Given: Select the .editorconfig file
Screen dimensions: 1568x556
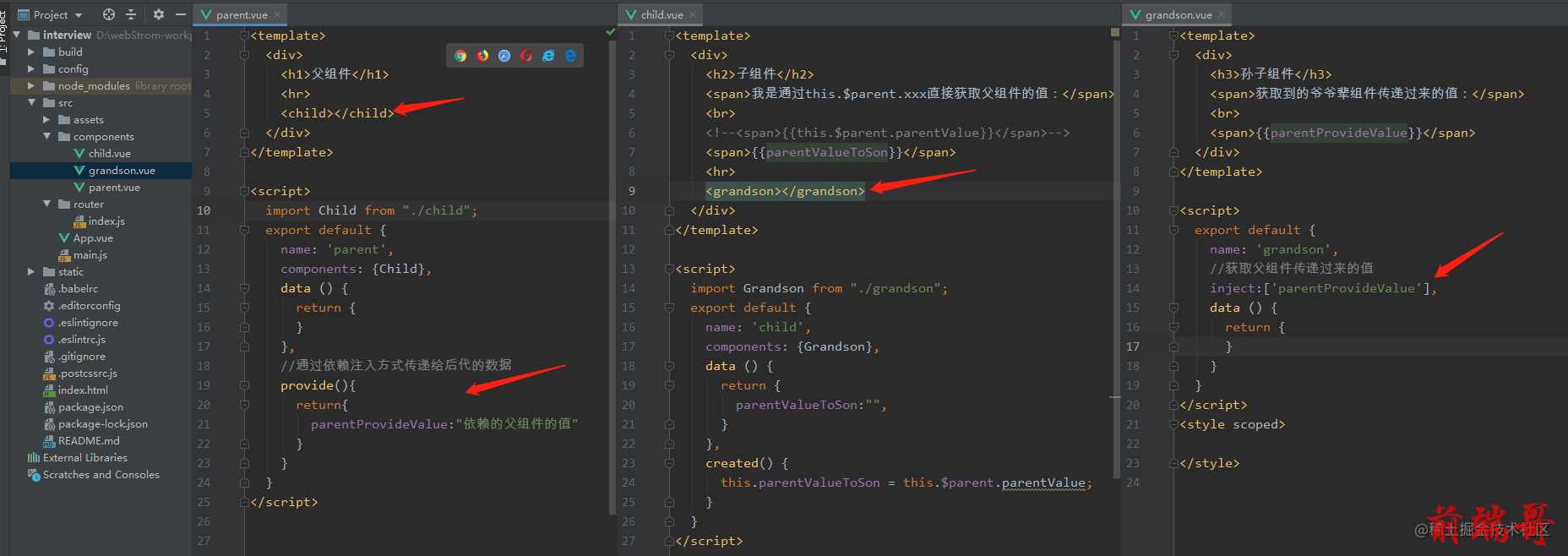Looking at the screenshot, I should [89, 305].
